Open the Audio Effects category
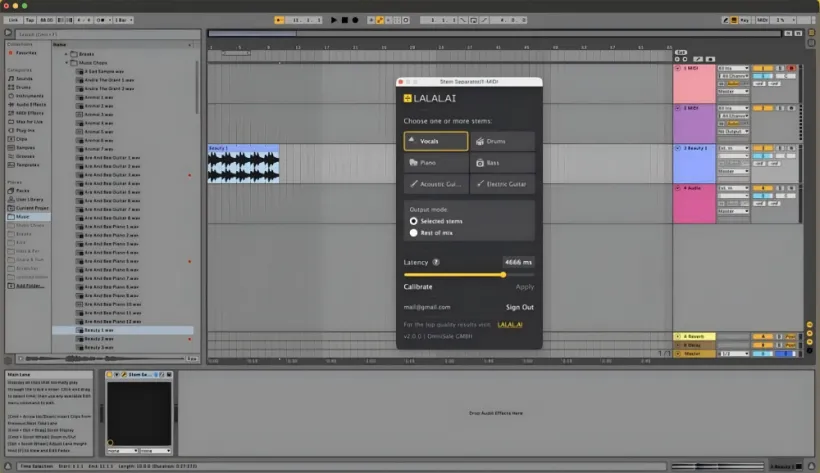The width and height of the screenshot is (820, 473). pyautogui.click(x=31, y=104)
